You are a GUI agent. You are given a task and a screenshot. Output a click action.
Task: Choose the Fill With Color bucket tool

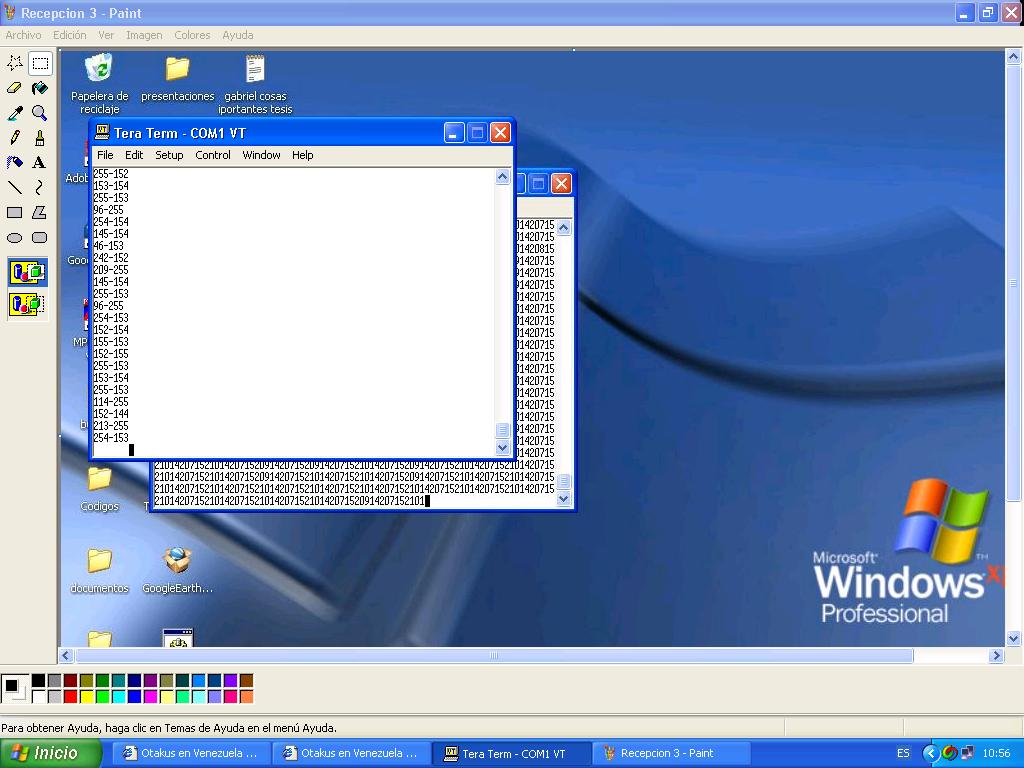[39, 88]
